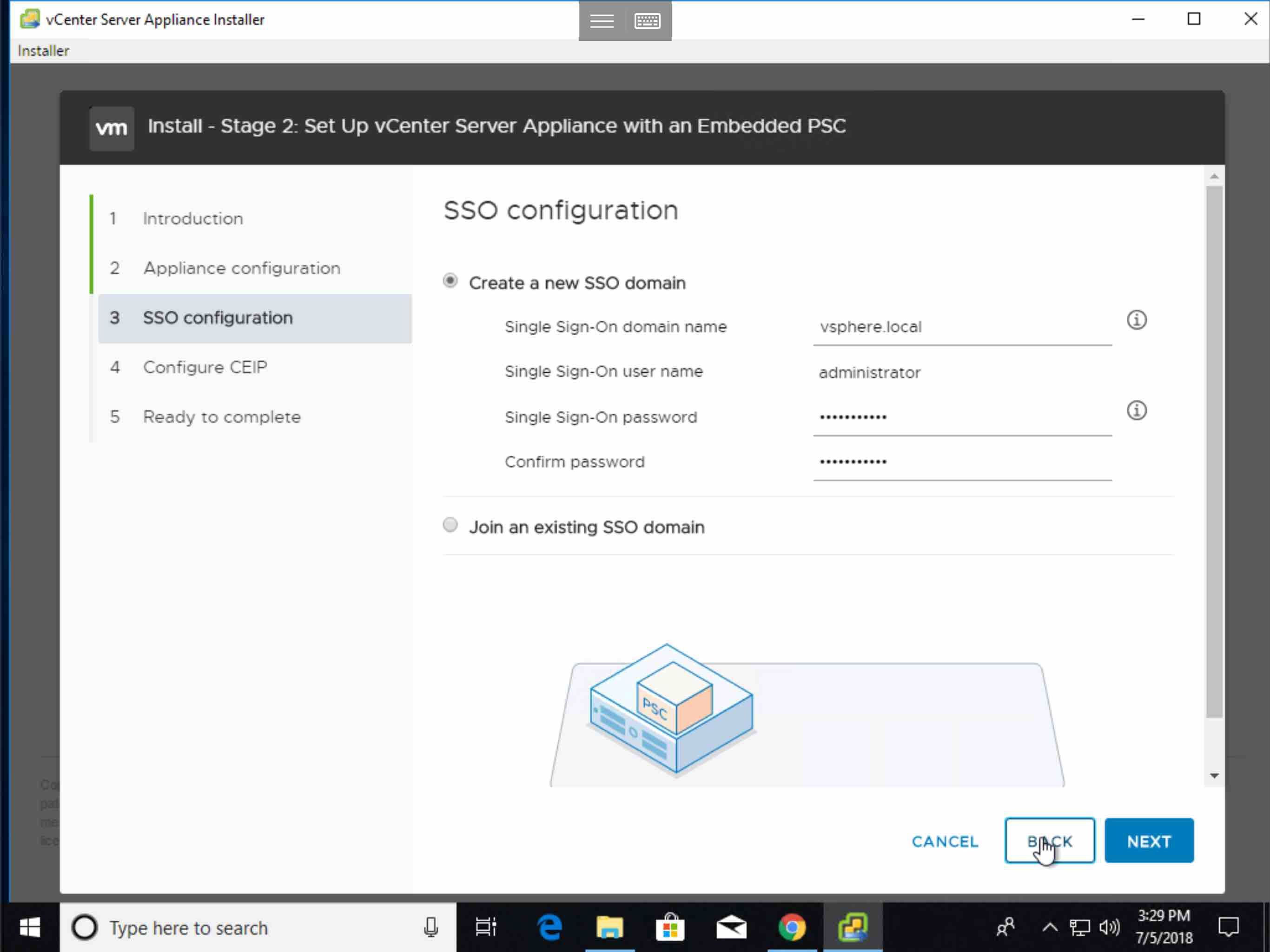Click the volume speaker icon
The width and height of the screenshot is (1270, 952).
[x=1109, y=927]
